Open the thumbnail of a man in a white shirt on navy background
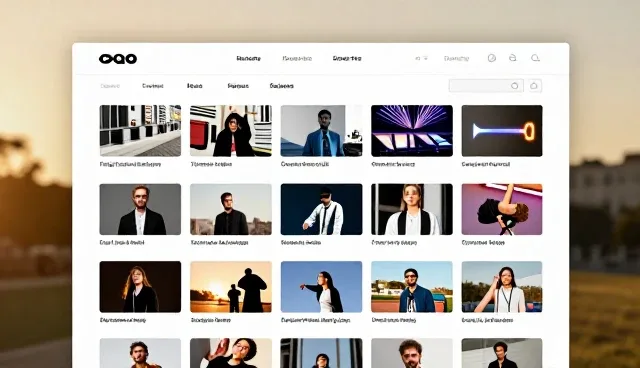This screenshot has width=640, height=368. pos(321,209)
